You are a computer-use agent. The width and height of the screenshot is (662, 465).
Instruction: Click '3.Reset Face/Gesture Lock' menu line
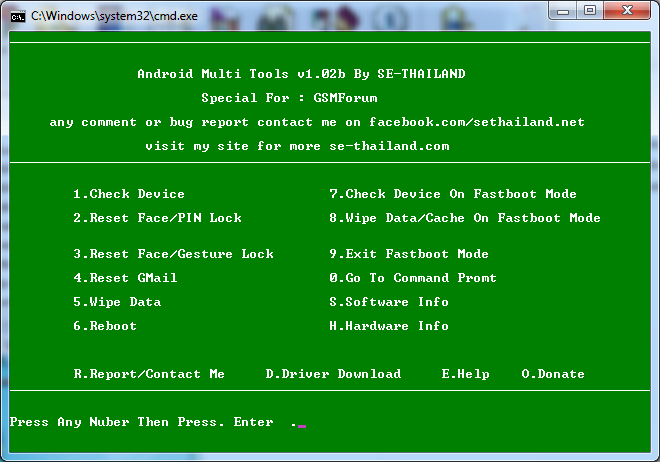pos(173,254)
